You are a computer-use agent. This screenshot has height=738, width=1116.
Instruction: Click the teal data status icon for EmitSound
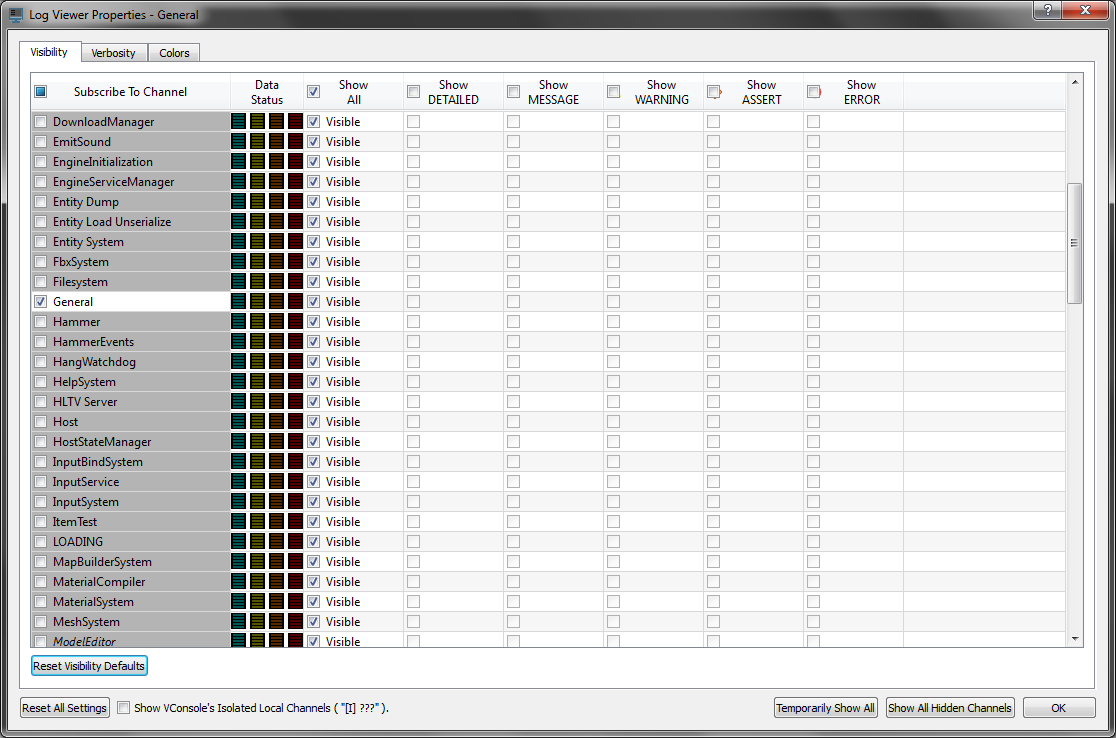238,141
